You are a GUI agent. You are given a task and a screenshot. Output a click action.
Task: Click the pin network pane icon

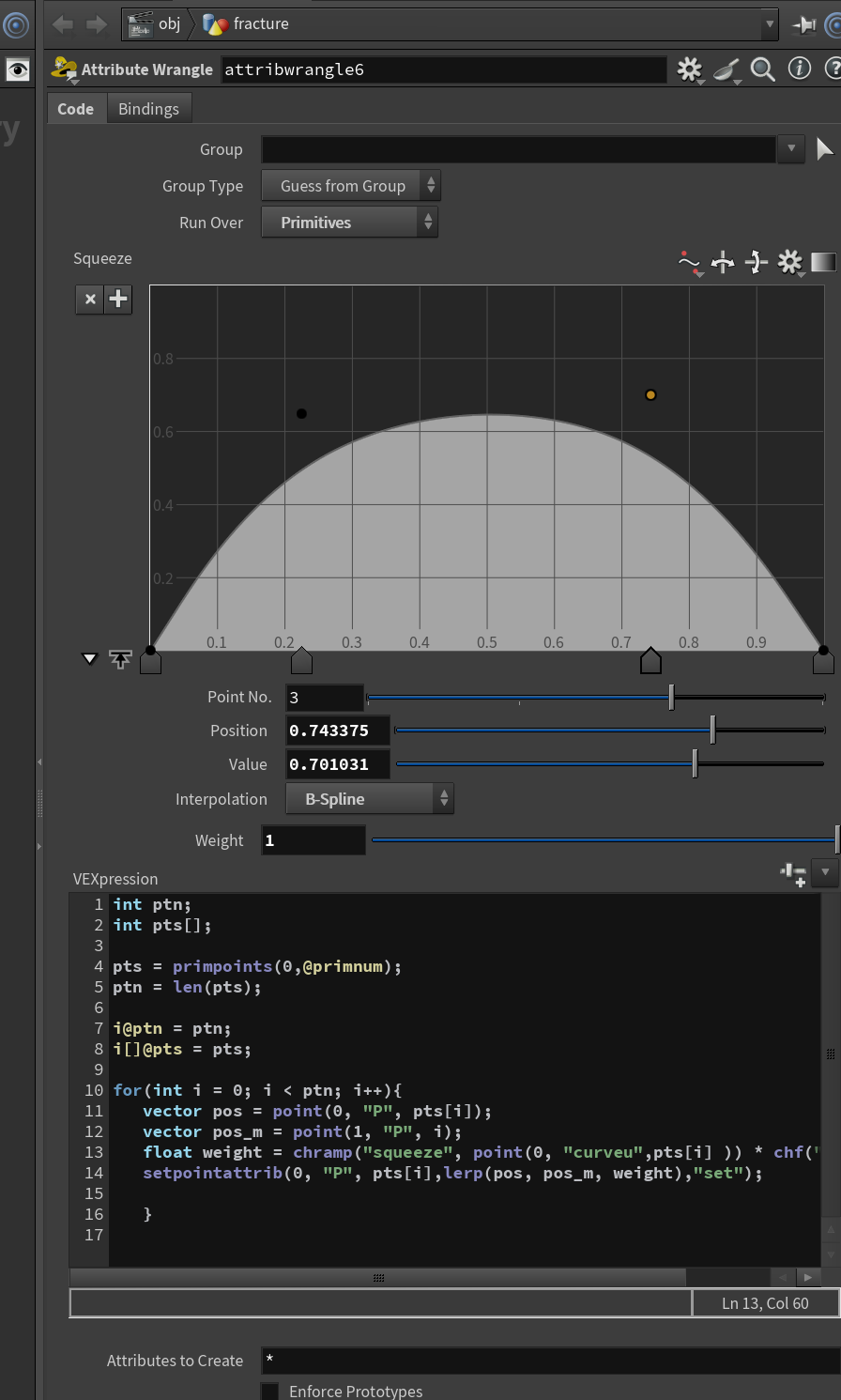tap(804, 24)
